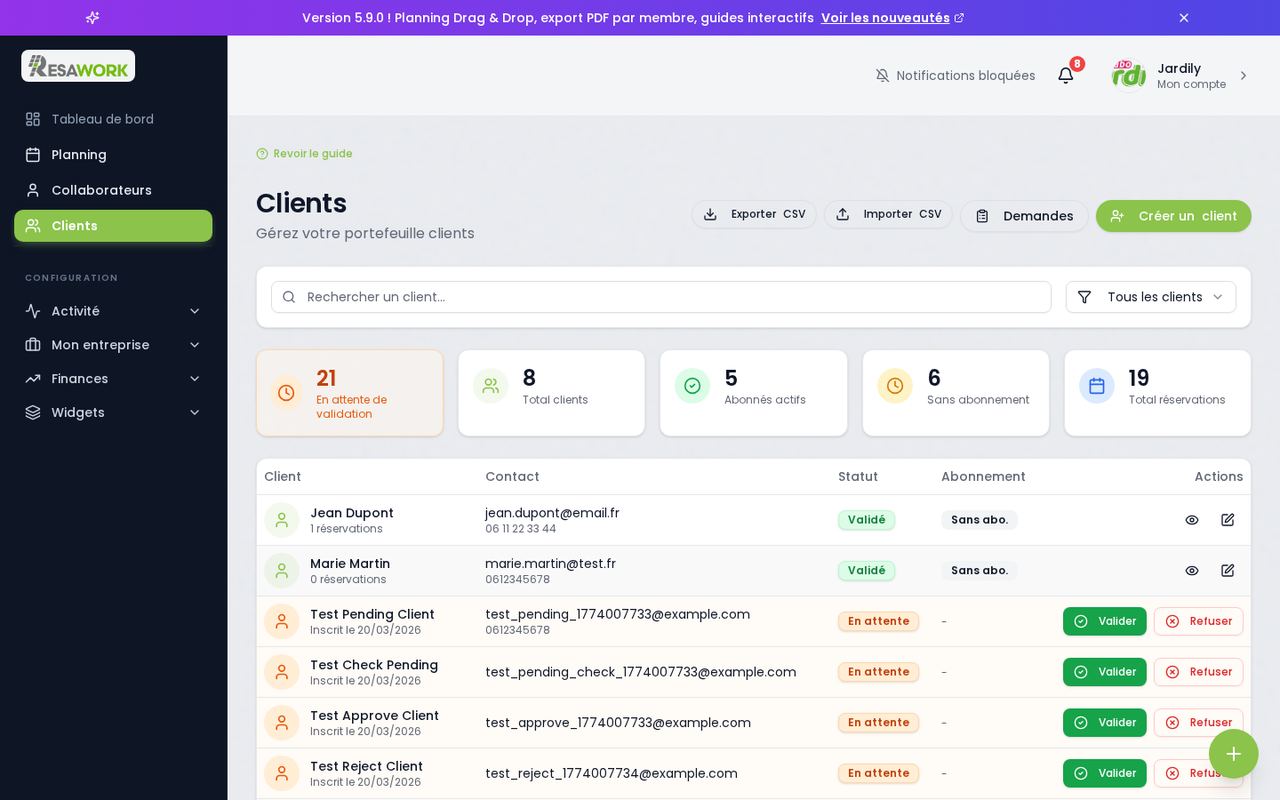Click marie.martin@test.fr contact
Viewport: 1280px width, 800px height.
[550, 564]
